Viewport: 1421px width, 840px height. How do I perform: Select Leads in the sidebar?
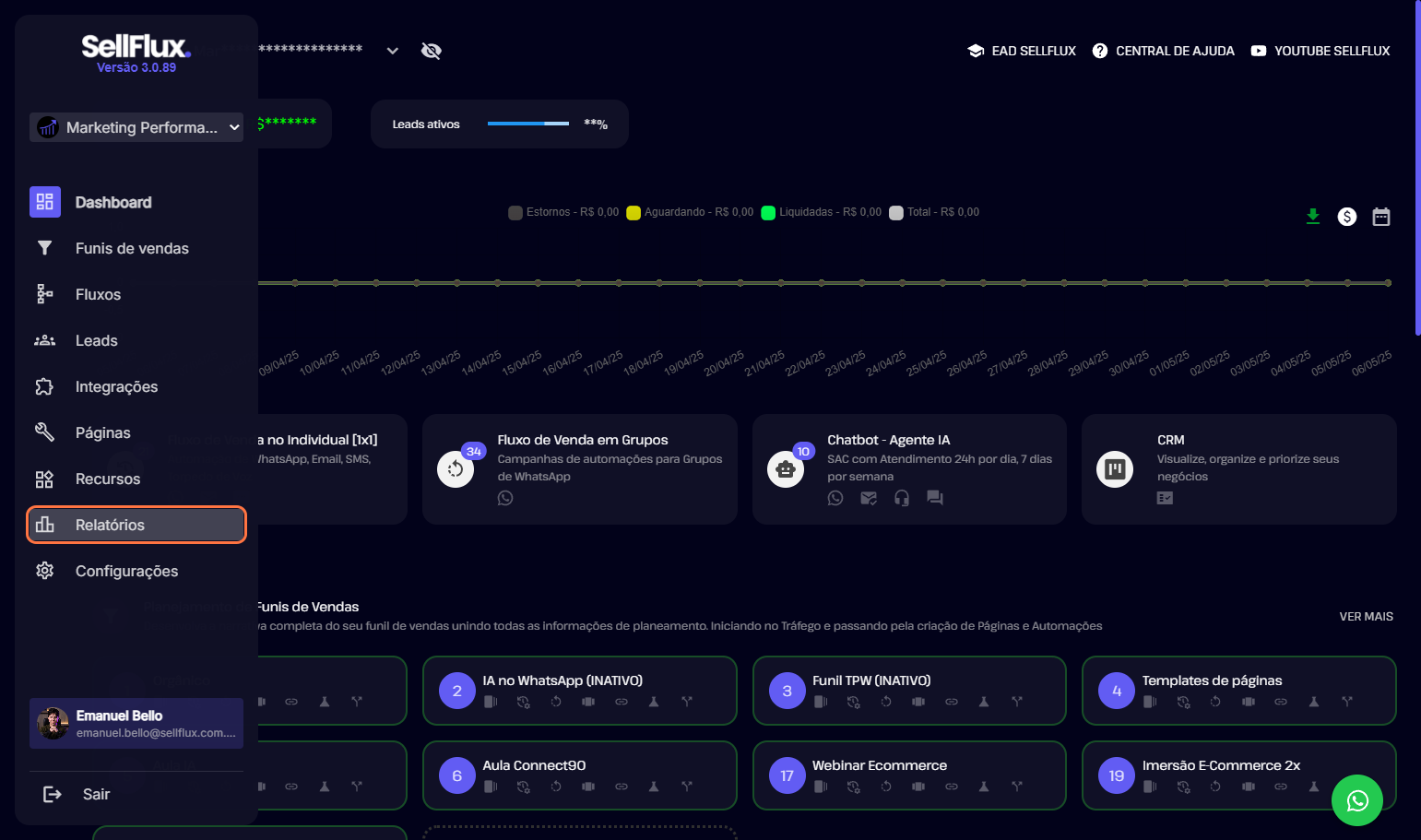[136, 340]
